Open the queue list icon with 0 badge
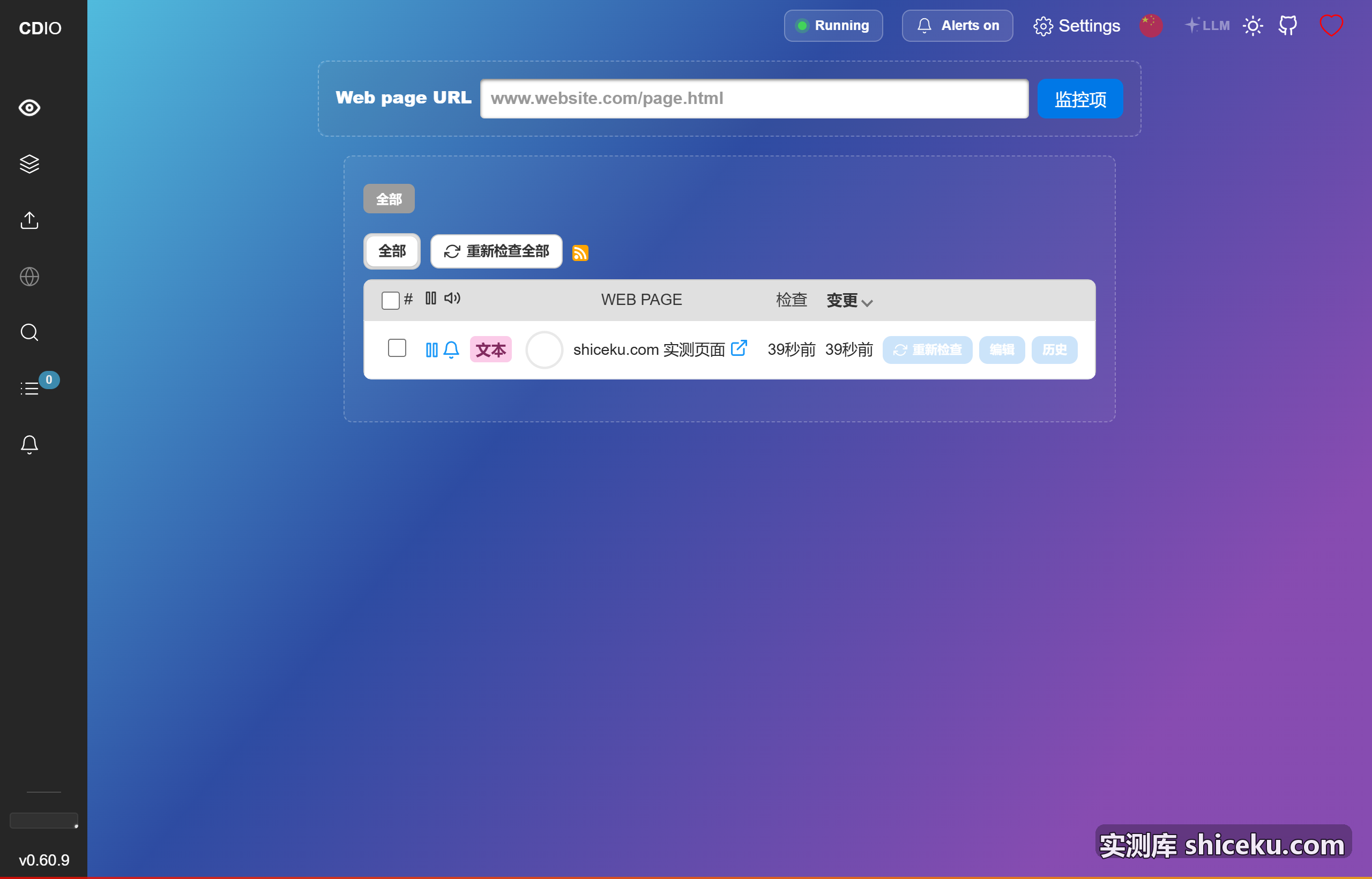Image resolution: width=1372 pixels, height=879 pixels. 29,389
